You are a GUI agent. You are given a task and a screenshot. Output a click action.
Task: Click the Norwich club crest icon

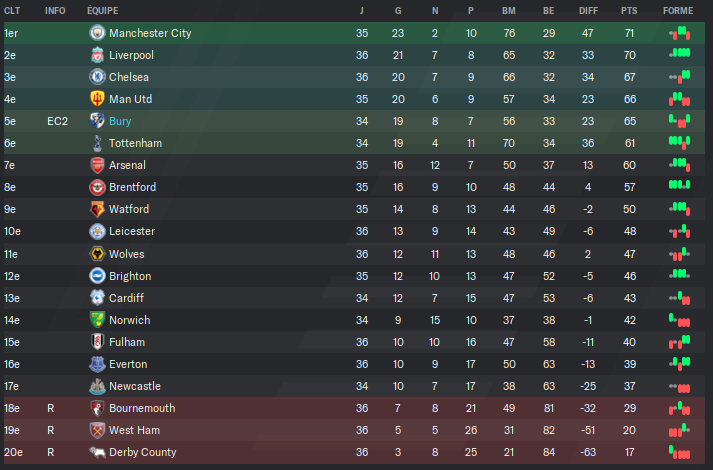tap(97, 320)
